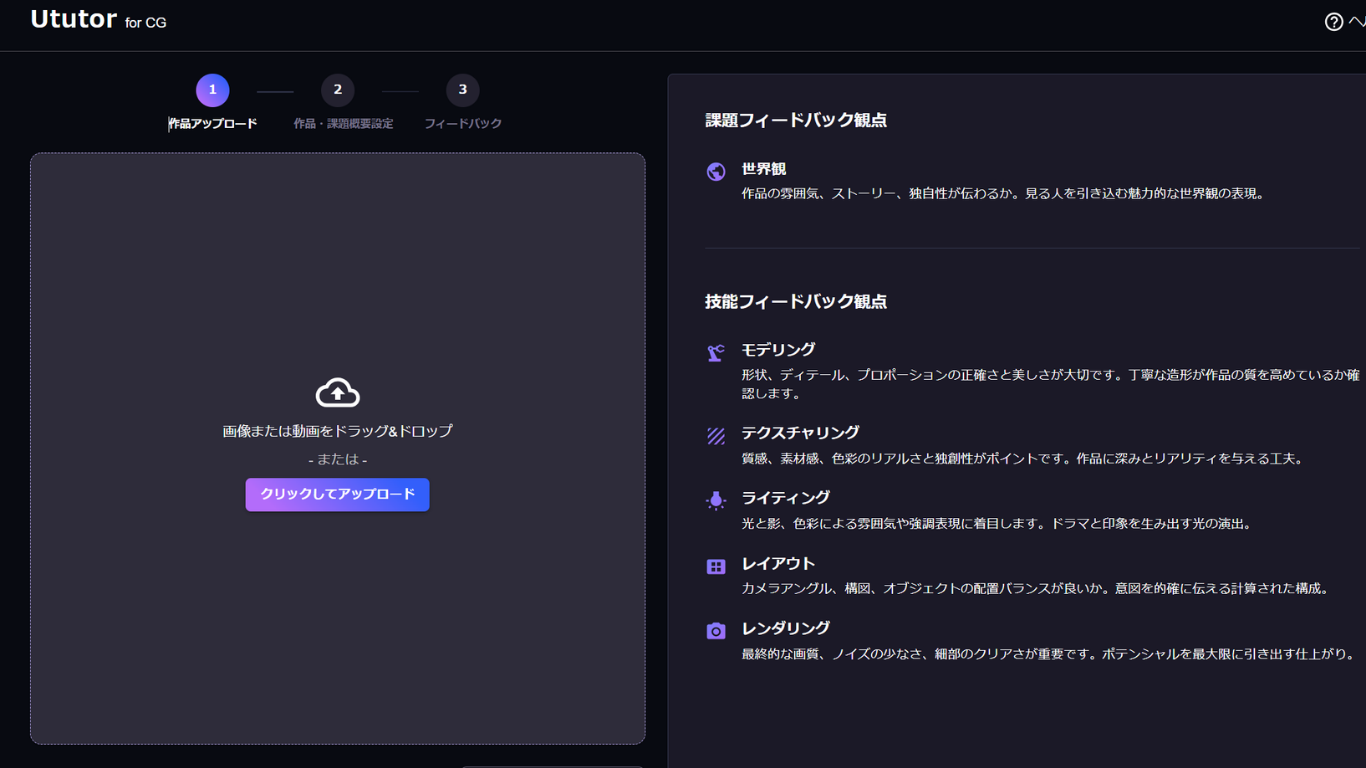Click the レイアウト grid icon
The width and height of the screenshot is (1366, 768).
point(716,567)
